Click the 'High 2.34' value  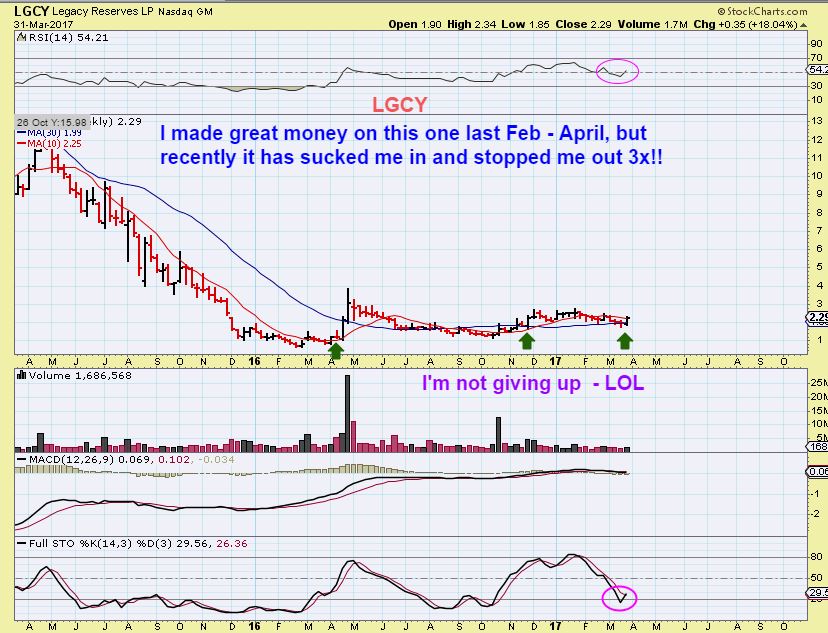pos(471,24)
